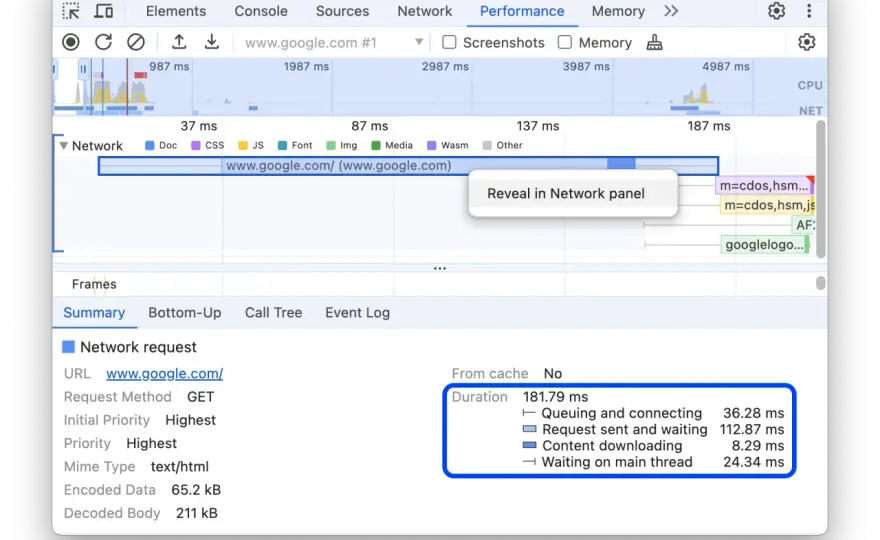Image resolution: width=880 pixels, height=540 pixels.
Task: Click the Decoded Body 211 kB value
Action: [196, 513]
